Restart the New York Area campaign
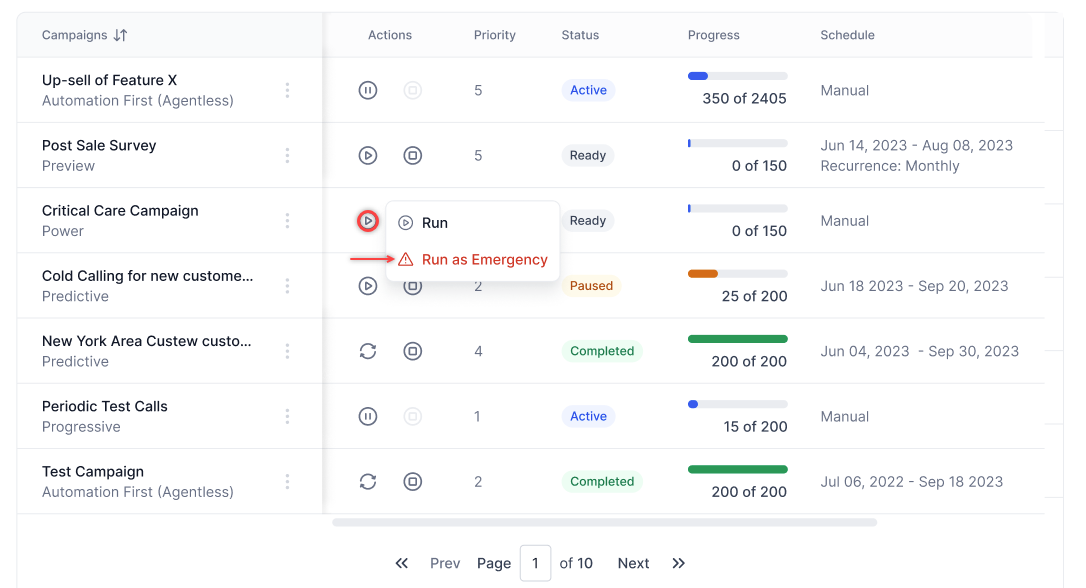Viewport: 1086px width, 588px height. pos(368,351)
